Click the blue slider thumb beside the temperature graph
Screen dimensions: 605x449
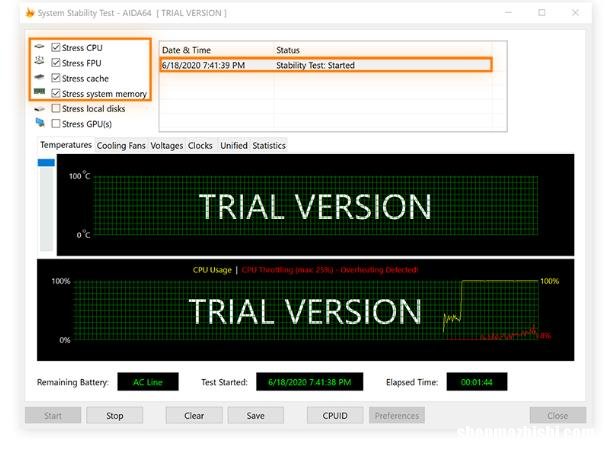pyautogui.click(x=46, y=162)
